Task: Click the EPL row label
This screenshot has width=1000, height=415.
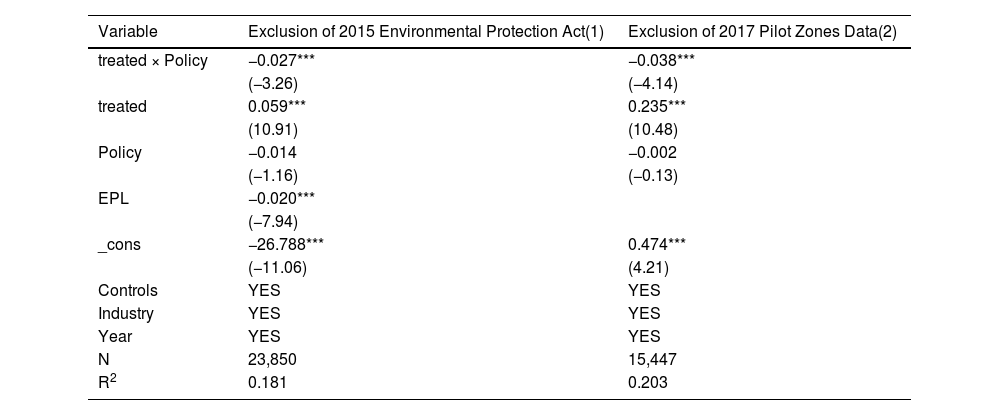Action: click(x=114, y=199)
